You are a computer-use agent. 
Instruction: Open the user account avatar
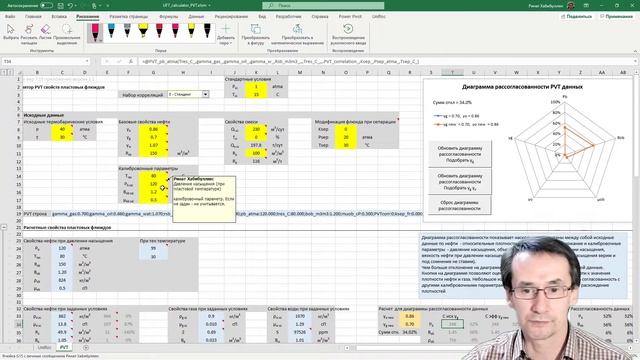(x=571, y=6)
